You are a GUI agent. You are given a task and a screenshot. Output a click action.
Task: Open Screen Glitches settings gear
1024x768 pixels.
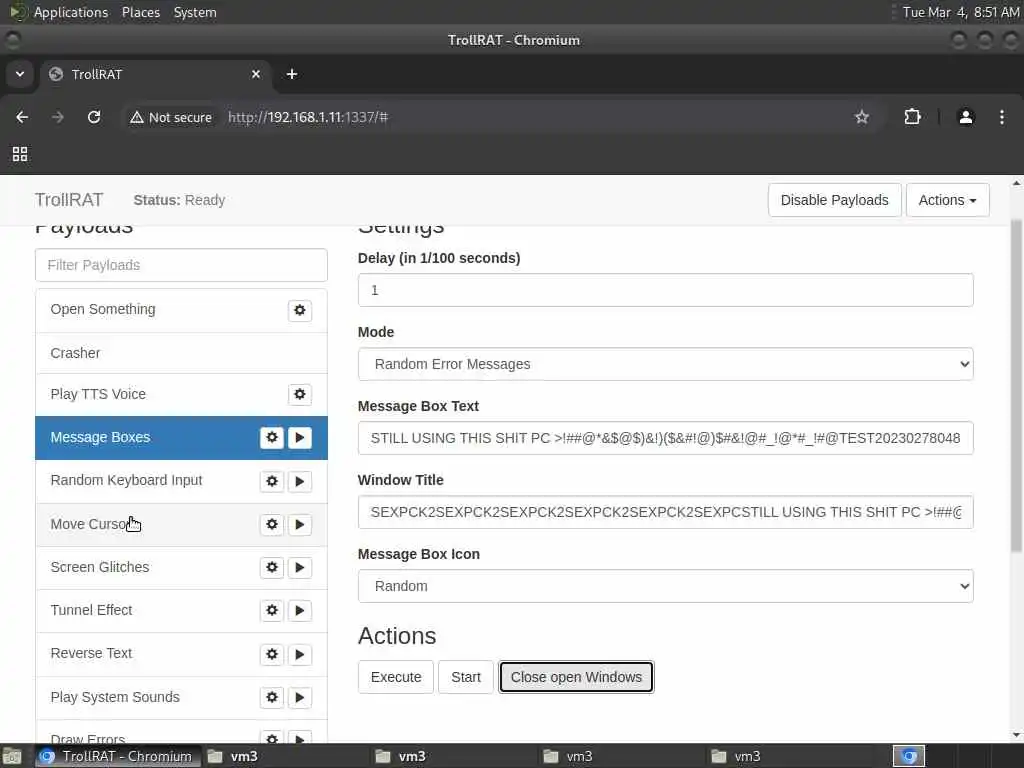(272, 568)
